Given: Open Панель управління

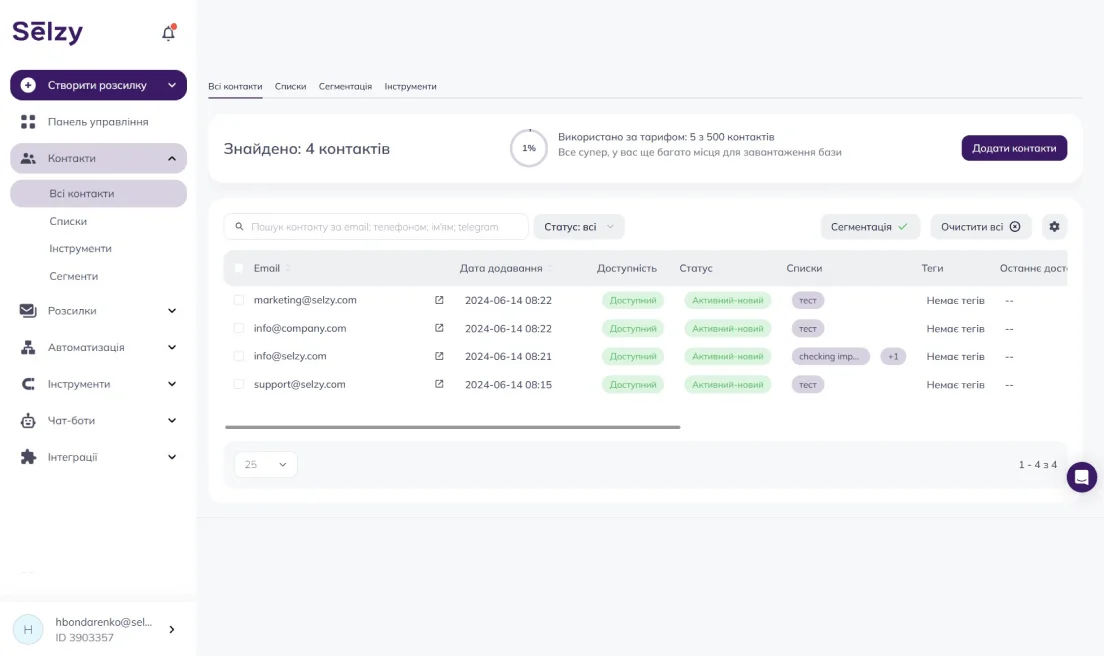Looking at the screenshot, I should 99,122.
